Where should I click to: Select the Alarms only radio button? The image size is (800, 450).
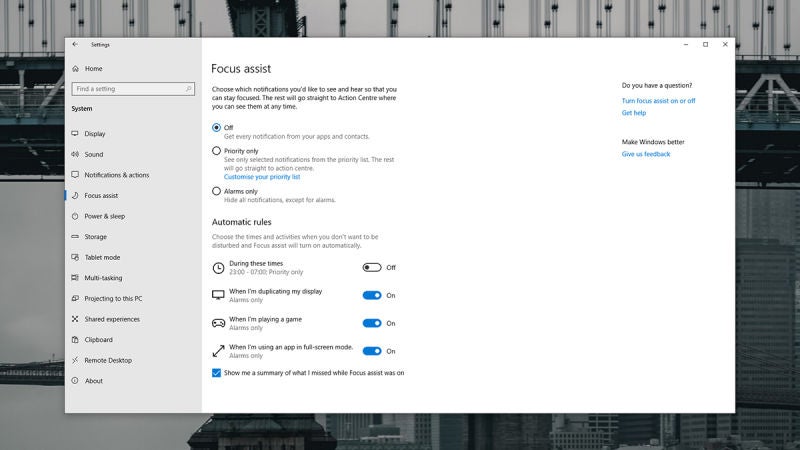217,191
